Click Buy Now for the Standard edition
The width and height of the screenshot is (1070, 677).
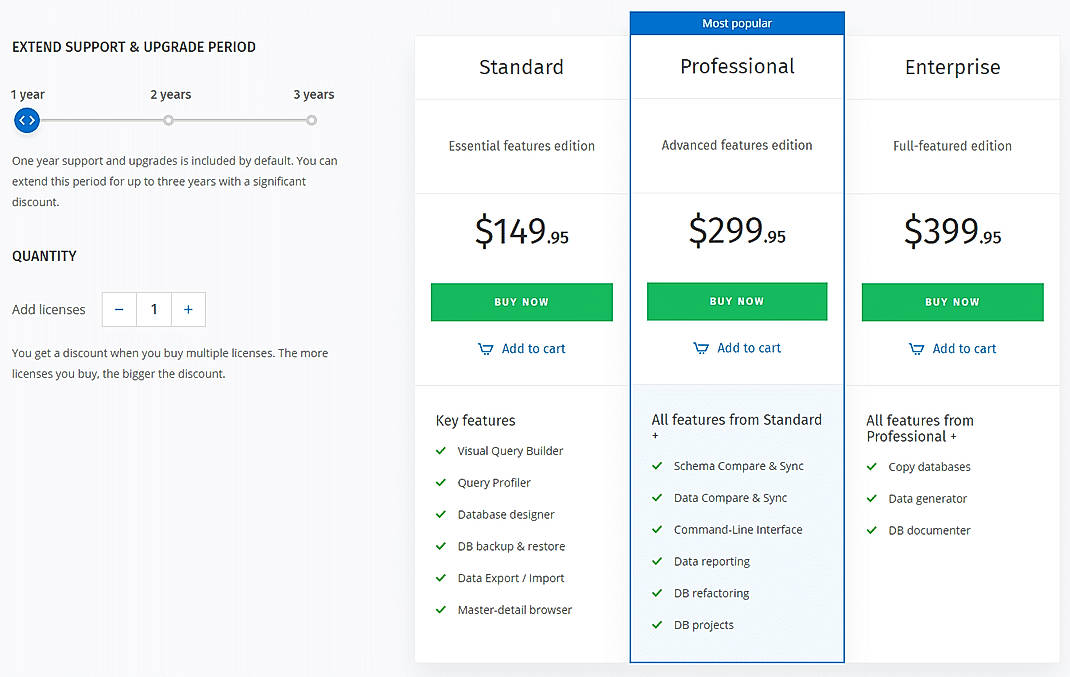(x=521, y=301)
